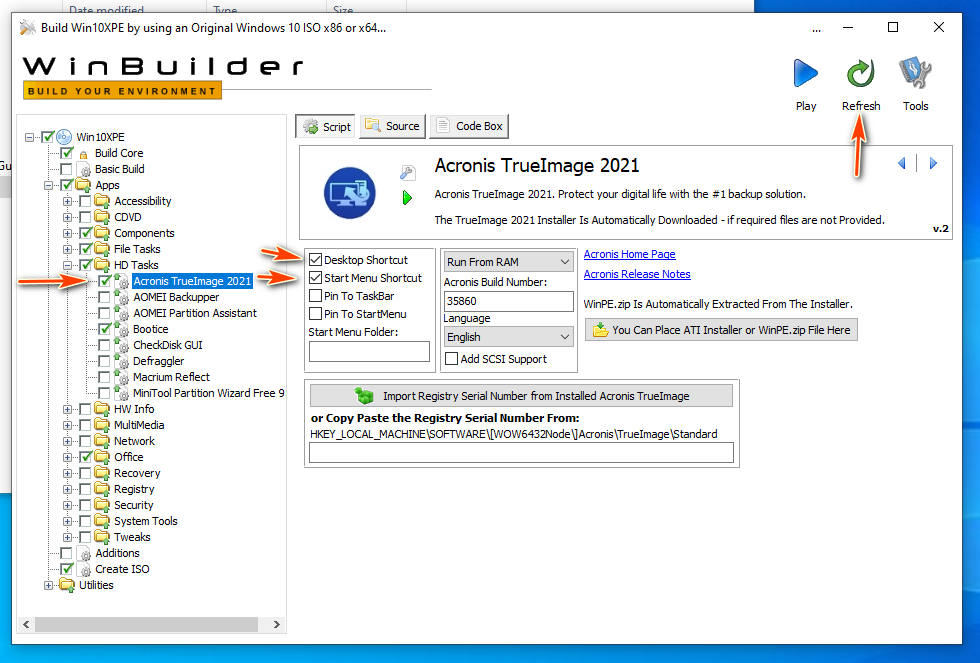Click the Acronis TrueImage round logo
980x663 pixels.
click(350, 193)
